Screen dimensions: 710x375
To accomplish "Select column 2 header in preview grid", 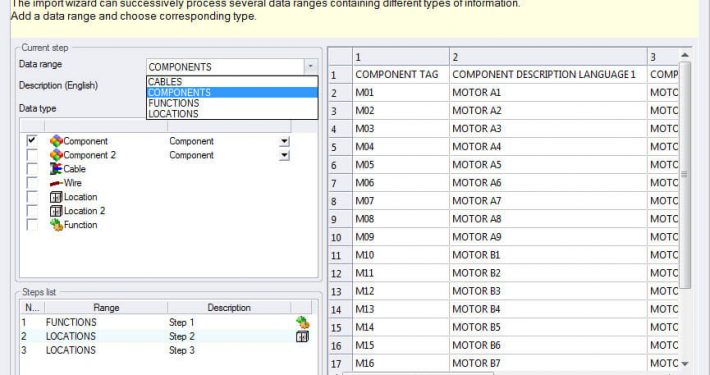I will (548, 57).
